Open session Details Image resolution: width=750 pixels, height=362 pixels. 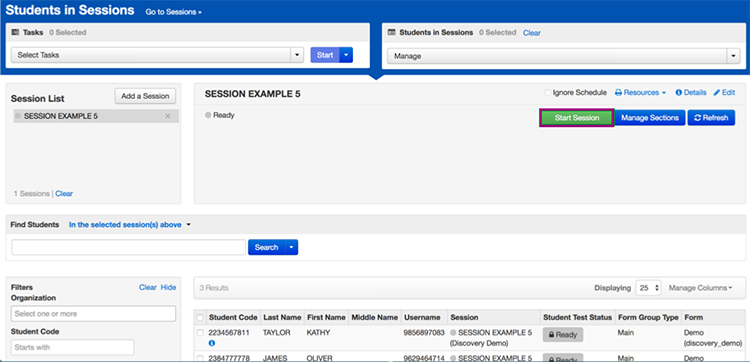[691, 93]
